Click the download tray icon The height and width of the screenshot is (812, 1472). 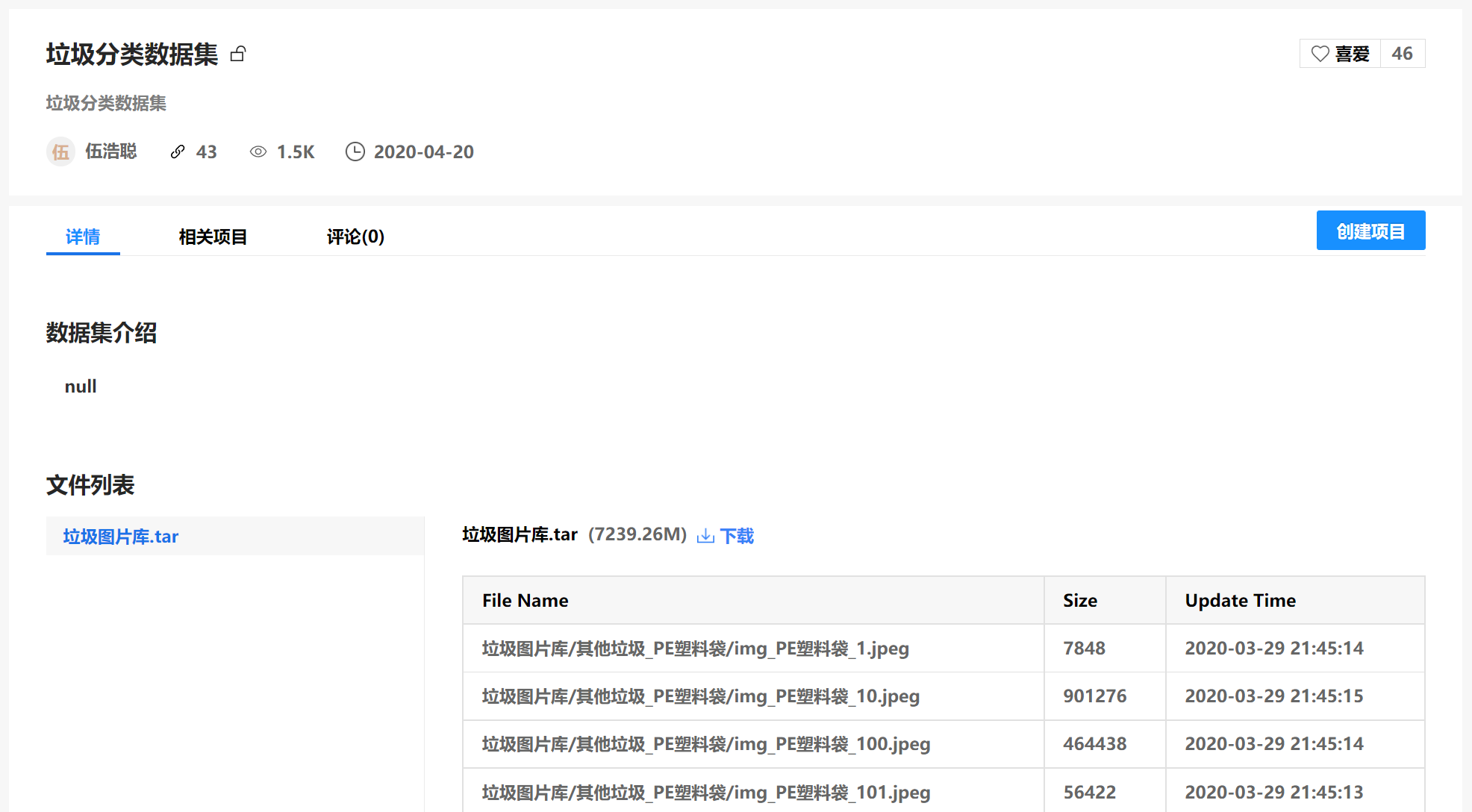tap(705, 536)
